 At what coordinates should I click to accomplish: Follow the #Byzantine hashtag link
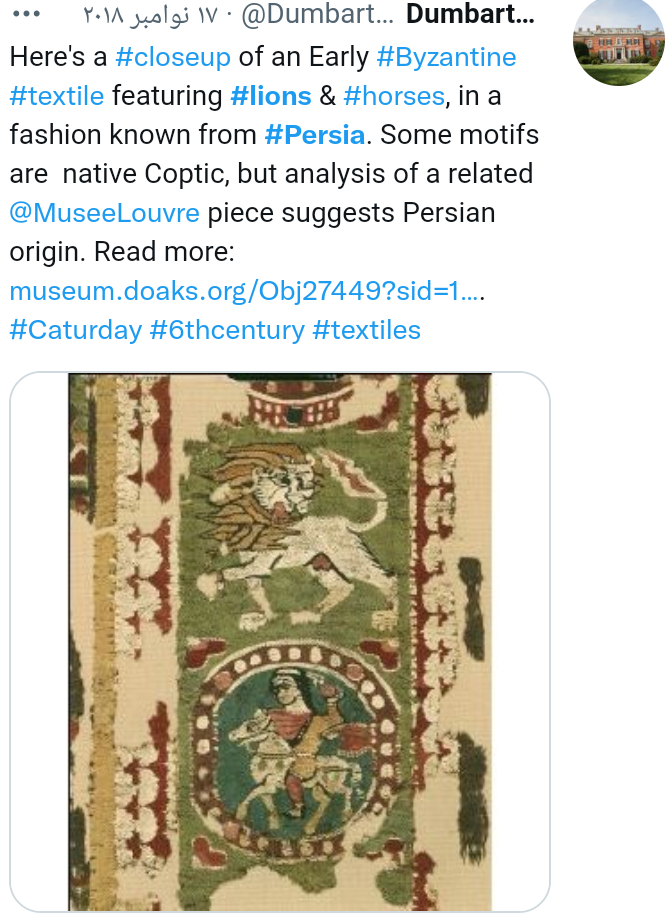click(x=446, y=56)
